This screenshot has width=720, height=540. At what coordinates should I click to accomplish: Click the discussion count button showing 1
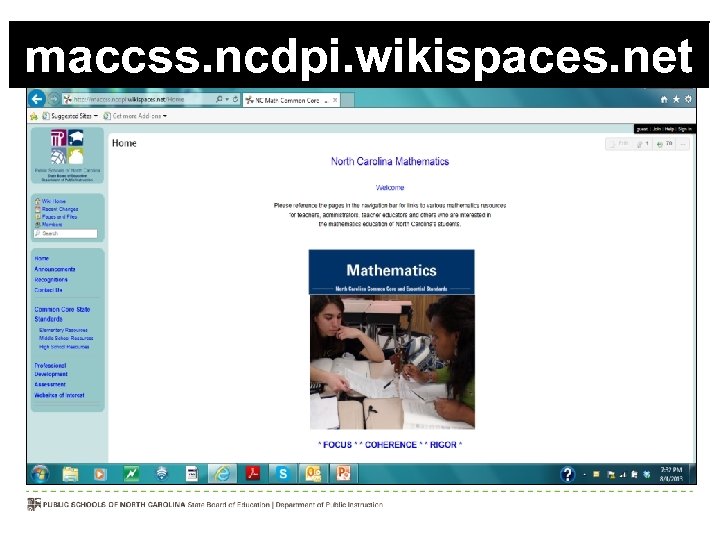click(x=642, y=144)
